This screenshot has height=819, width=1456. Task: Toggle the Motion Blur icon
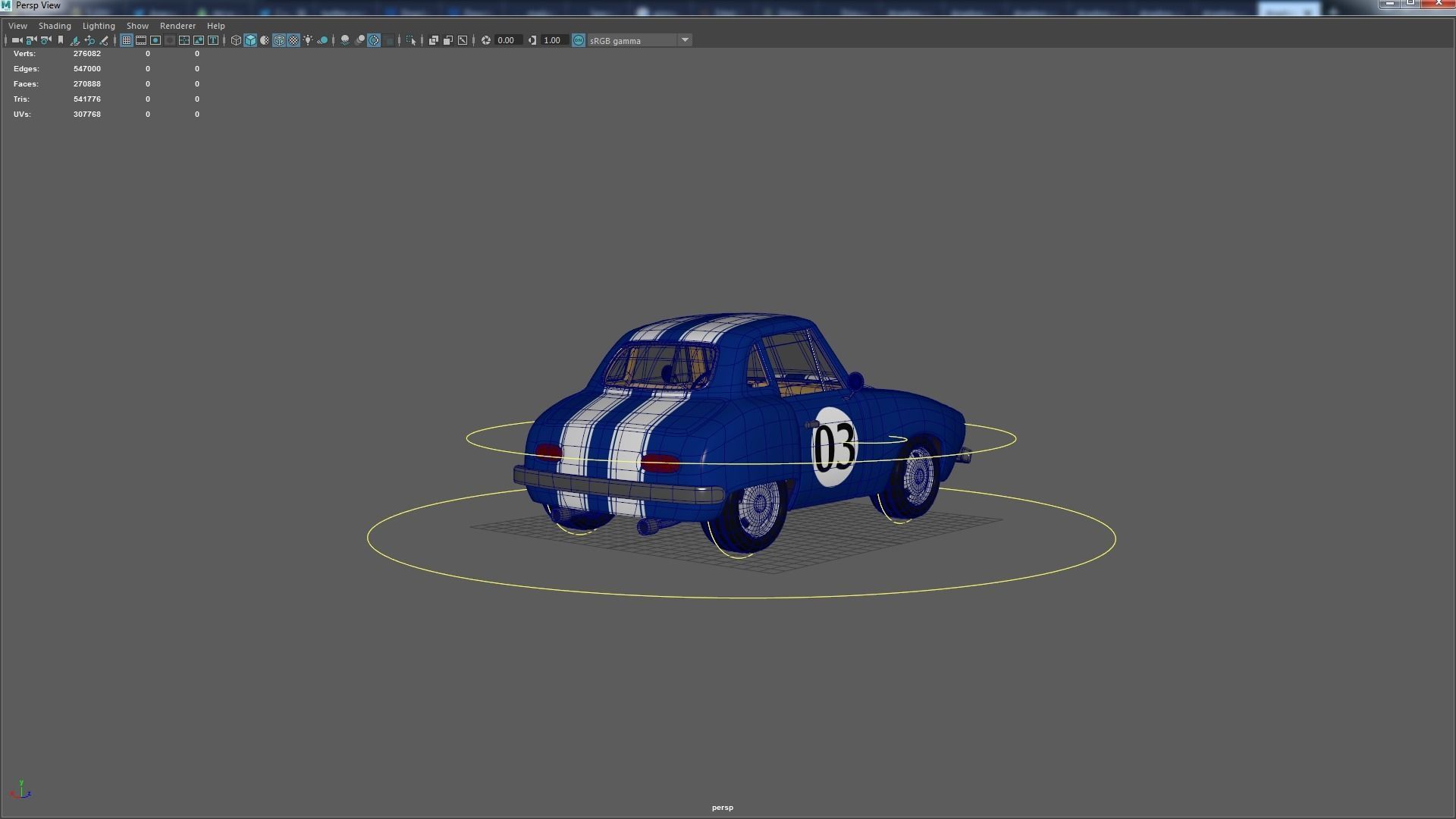(x=360, y=40)
